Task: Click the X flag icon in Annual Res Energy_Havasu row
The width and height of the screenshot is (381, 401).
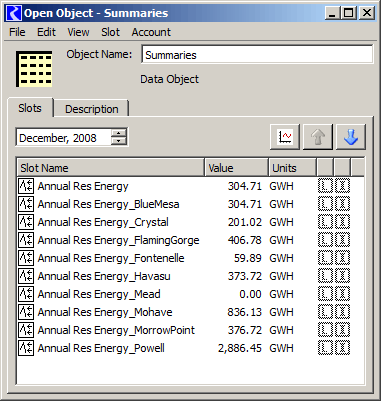Action: pyautogui.click(x=342, y=276)
